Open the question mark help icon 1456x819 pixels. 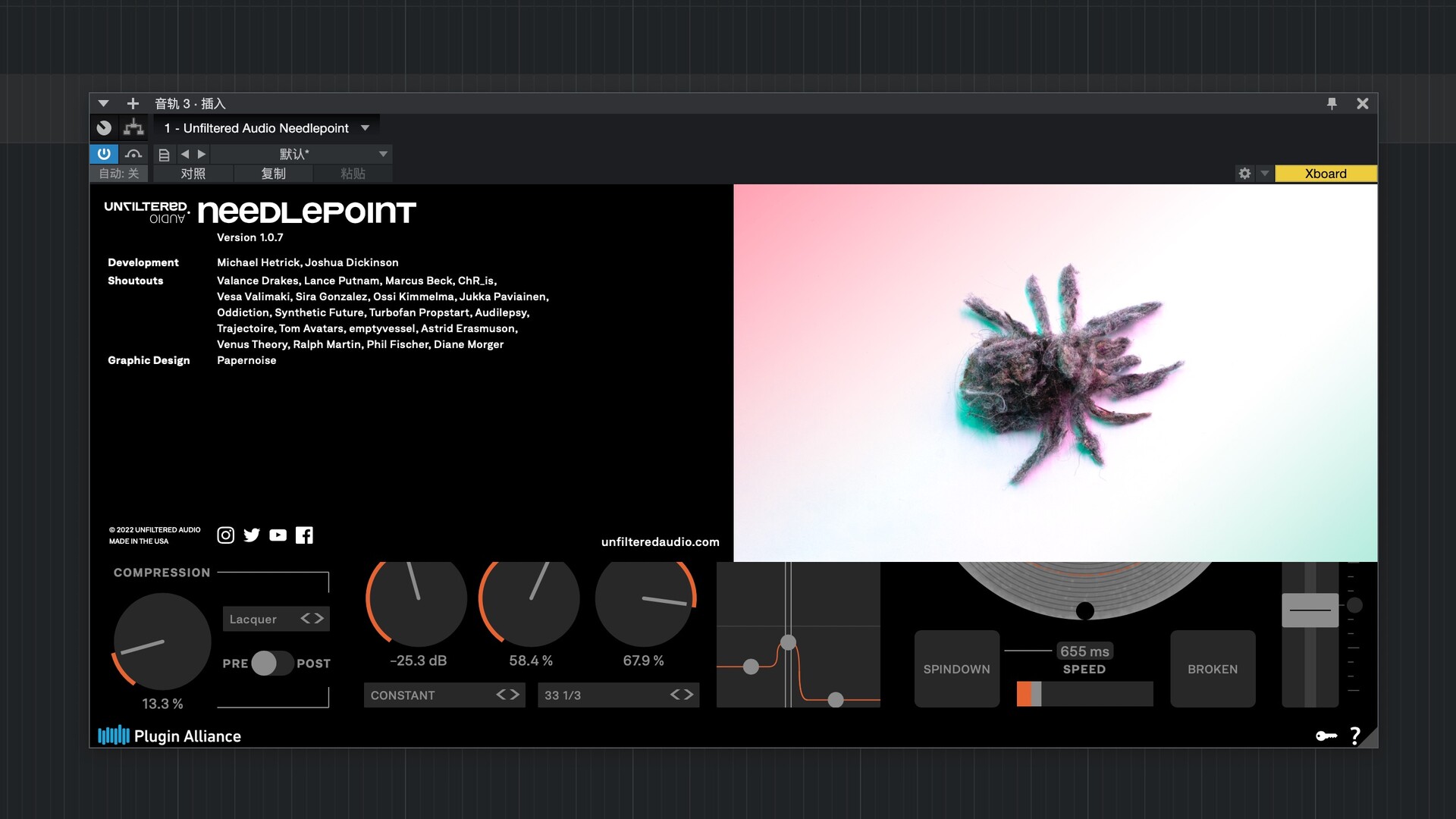[1355, 736]
